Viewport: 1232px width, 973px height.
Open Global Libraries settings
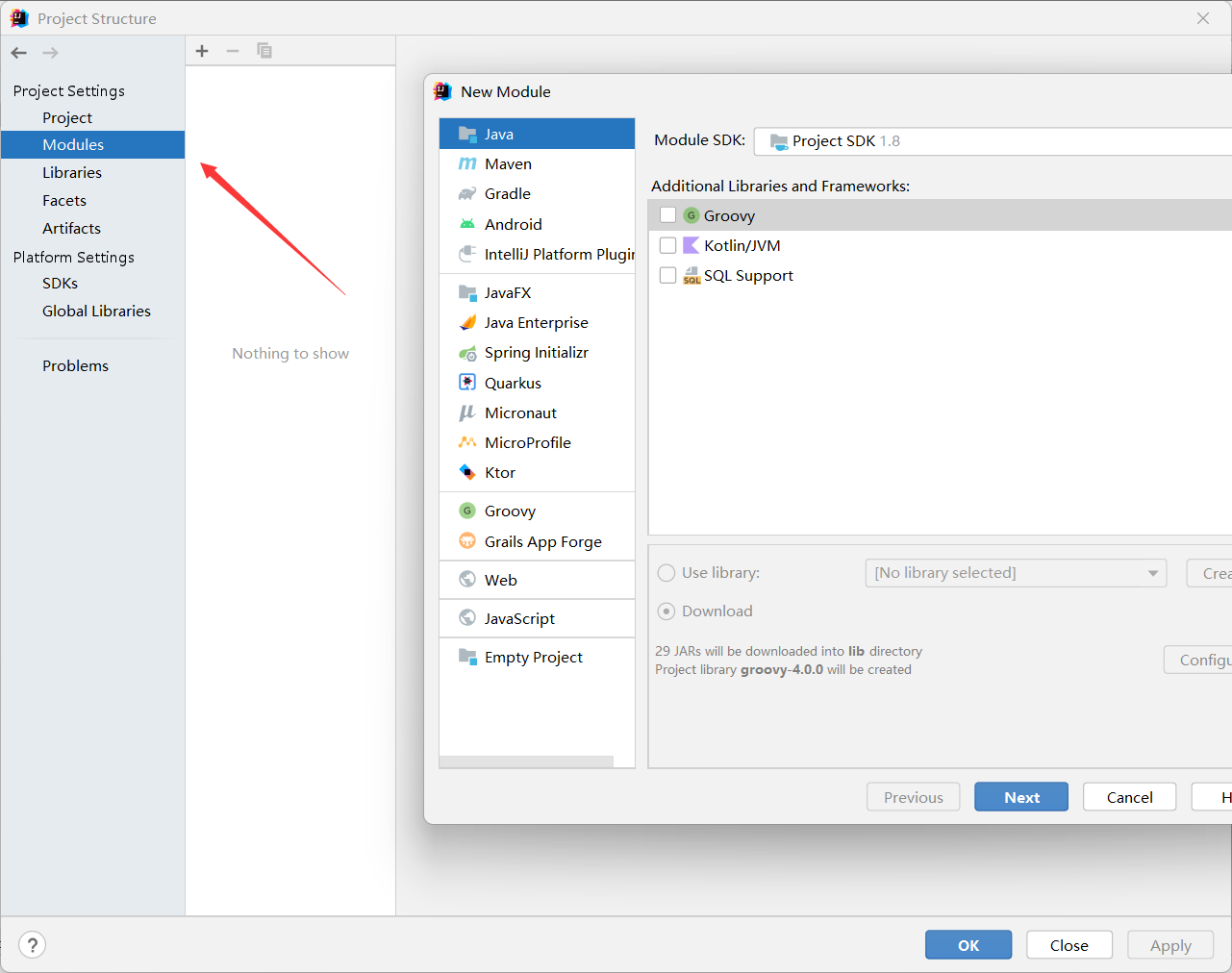(92, 311)
